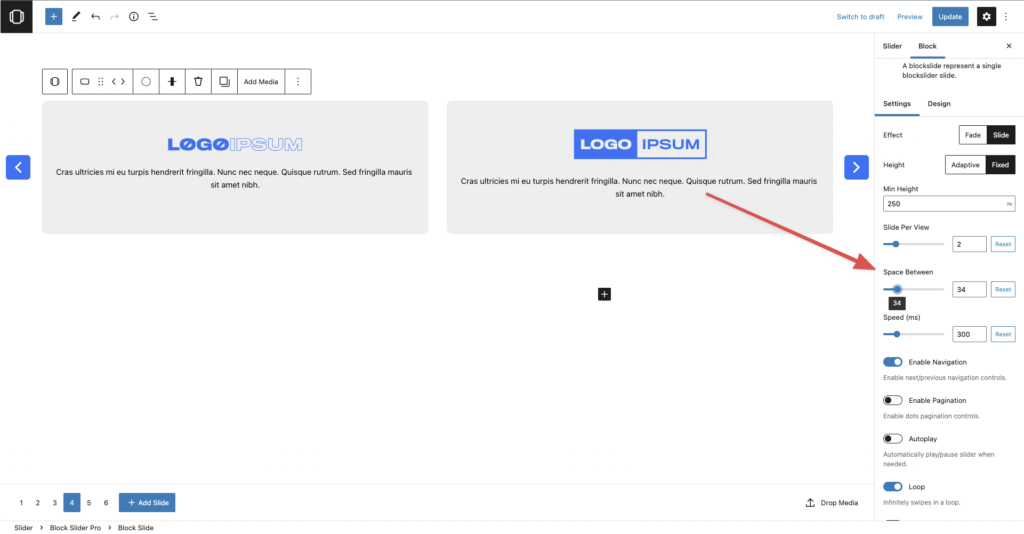The height and width of the screenshot is (534, 1024).
Task: Open the settings gear in top bar
Action: pyautogui.click(x=986, y=16)
